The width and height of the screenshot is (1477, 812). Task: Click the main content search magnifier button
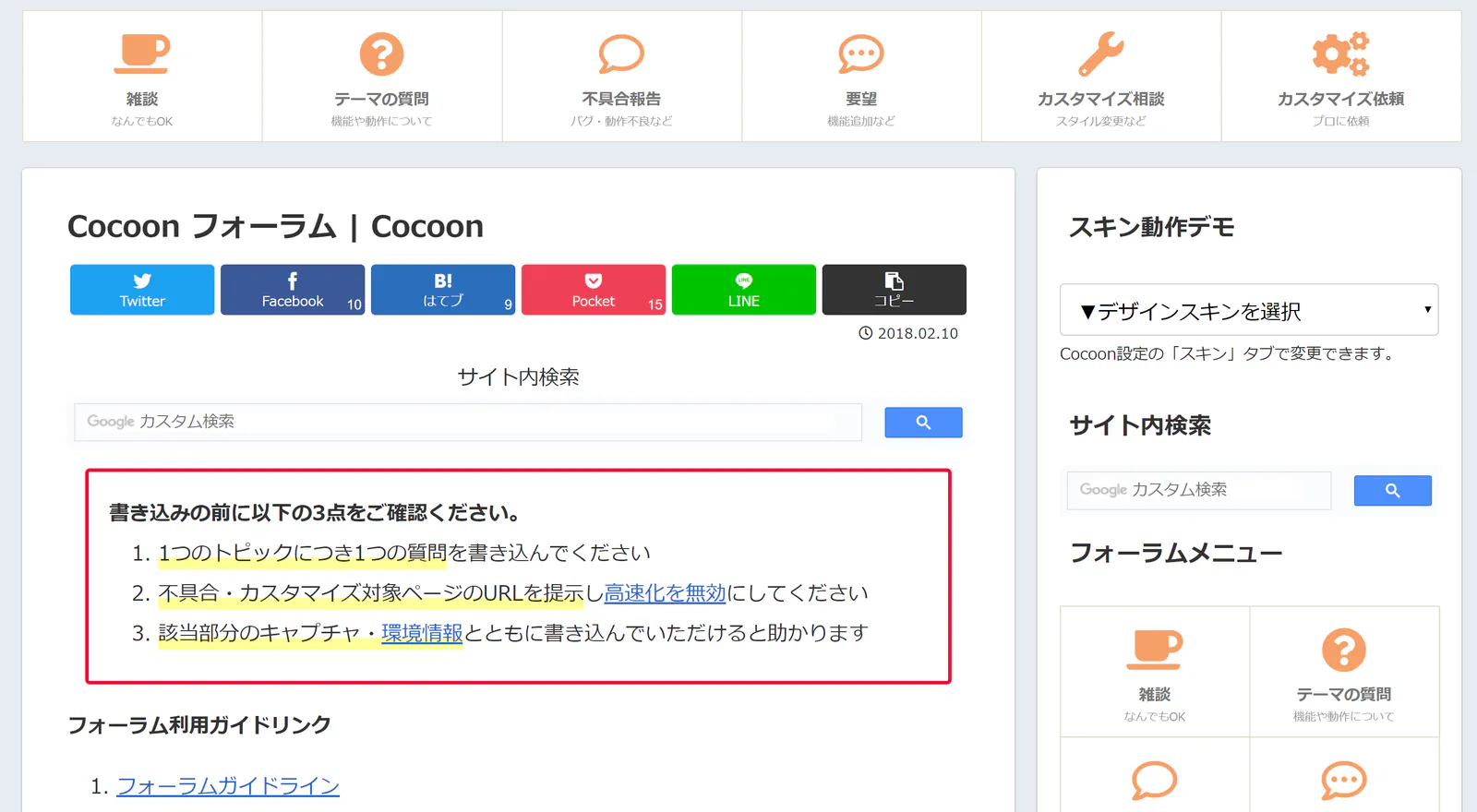click(923, 423)
